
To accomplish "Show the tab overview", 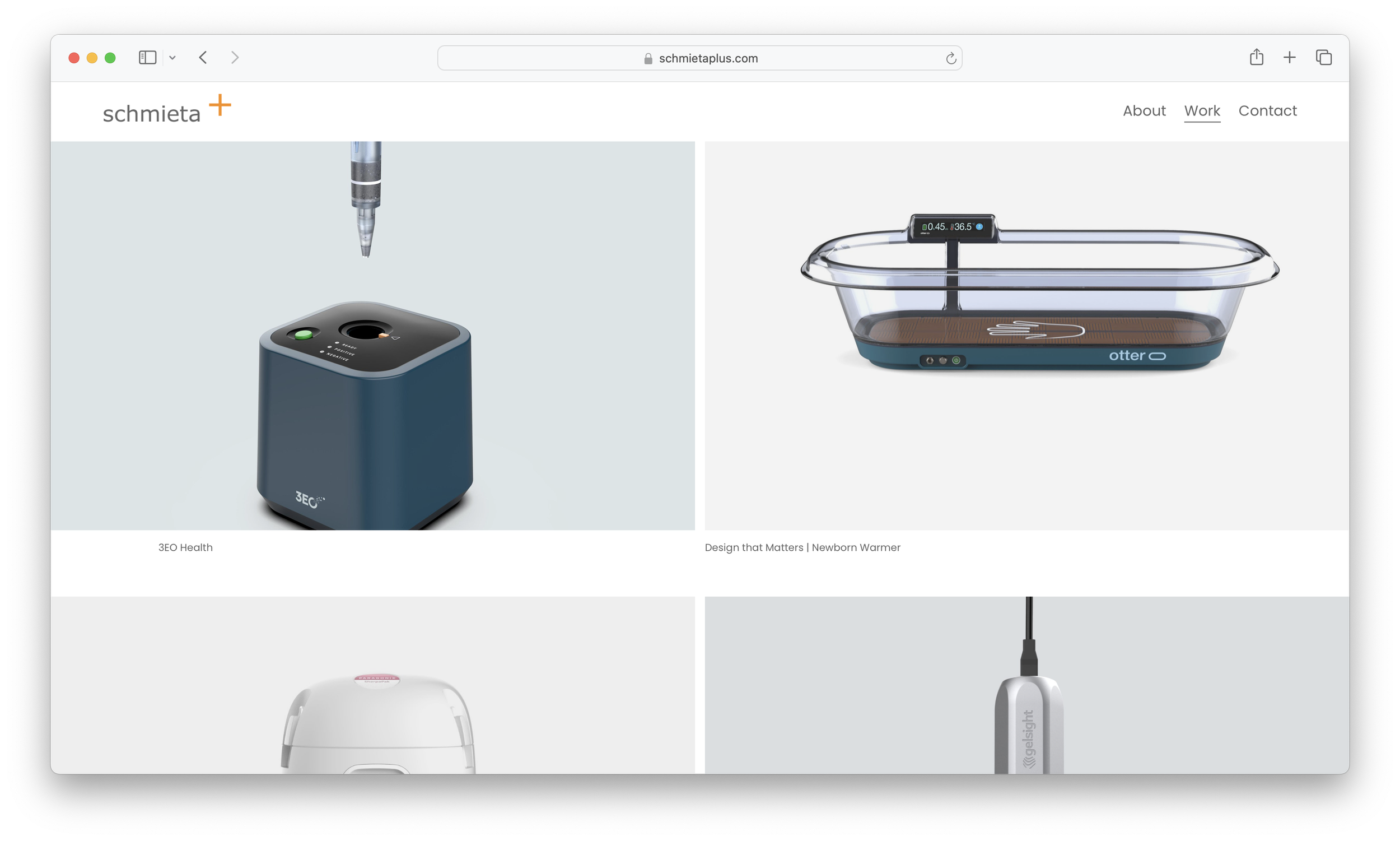I will click(x=1323, y=57).
